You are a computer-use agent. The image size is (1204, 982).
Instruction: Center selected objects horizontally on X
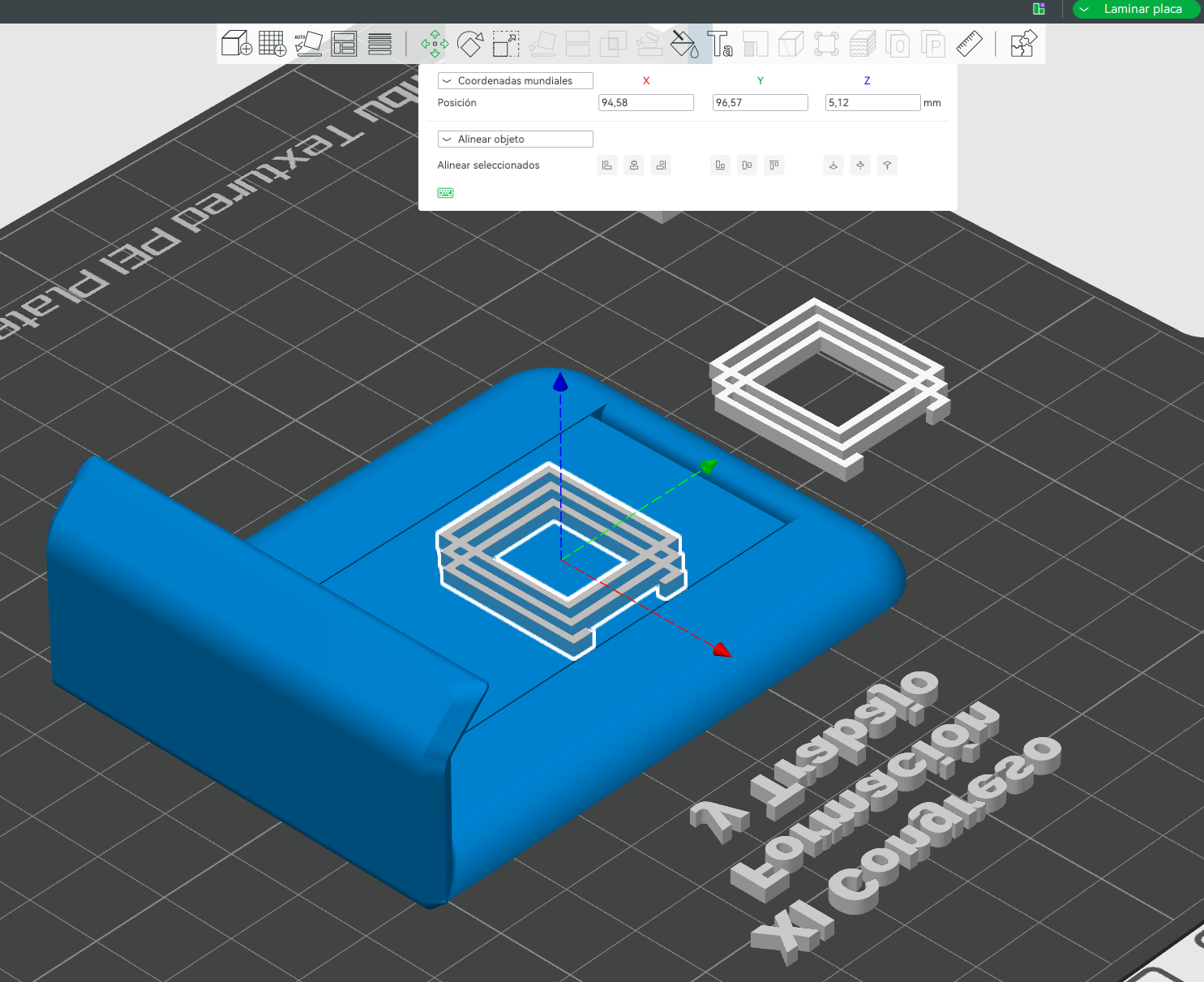pyautogui.click(x=634, y=165)
